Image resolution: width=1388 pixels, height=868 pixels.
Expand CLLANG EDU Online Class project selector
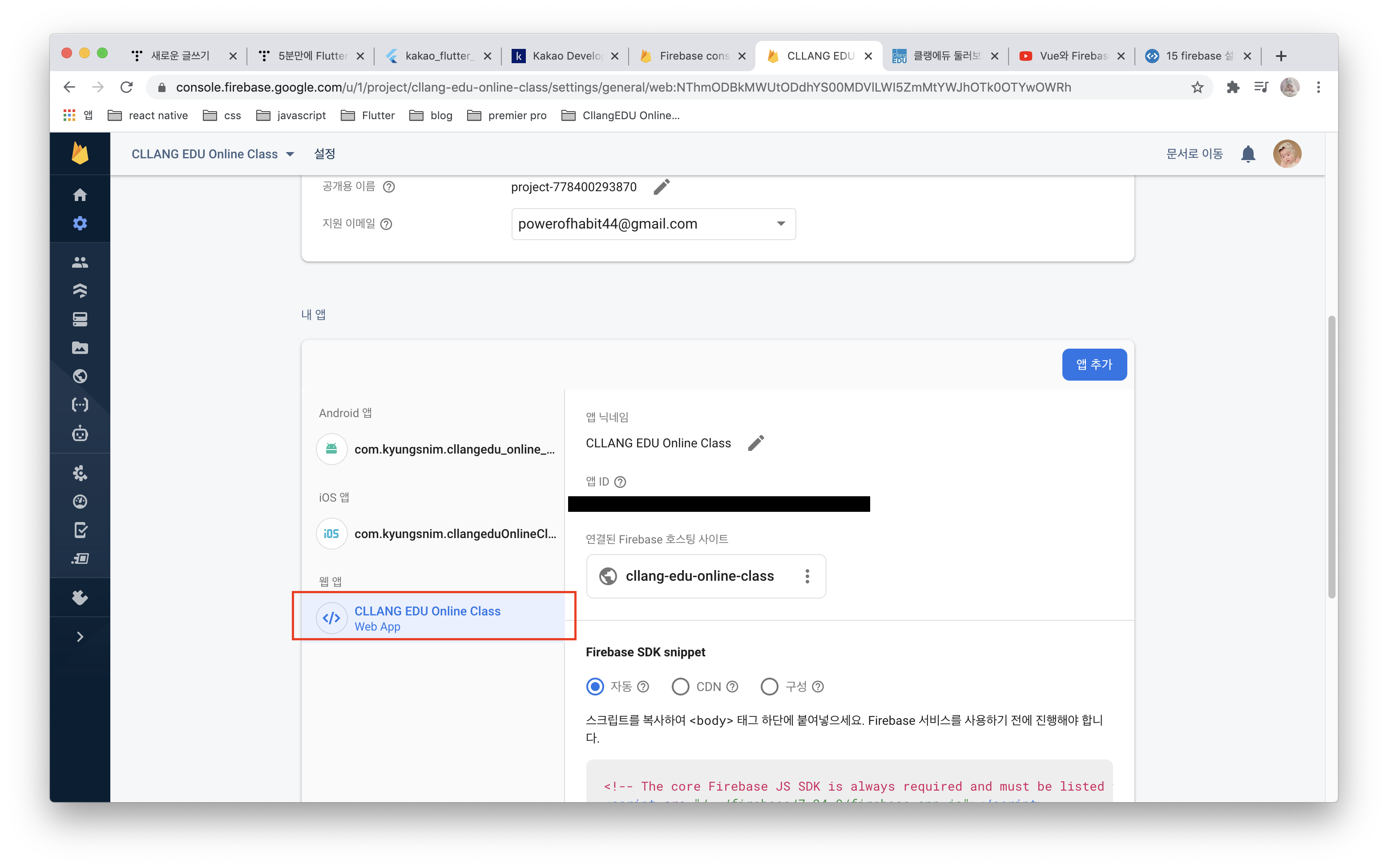click(213, 154)
